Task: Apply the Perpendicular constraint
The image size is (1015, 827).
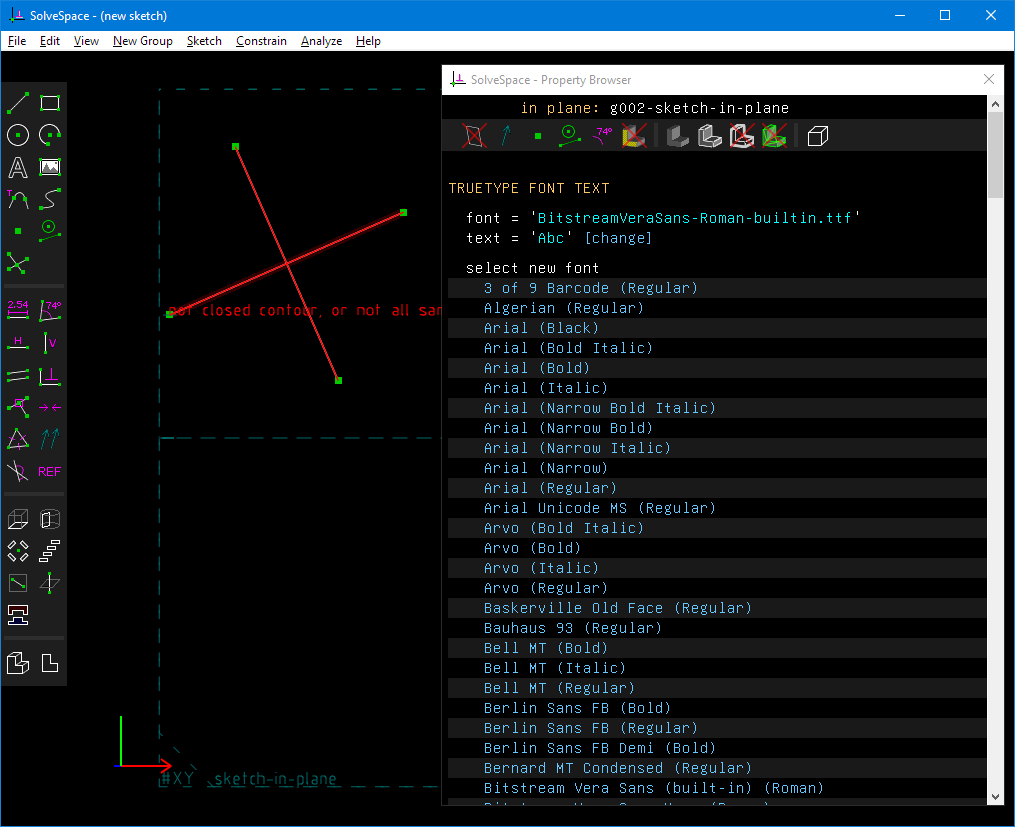Action: click(49, 375)
